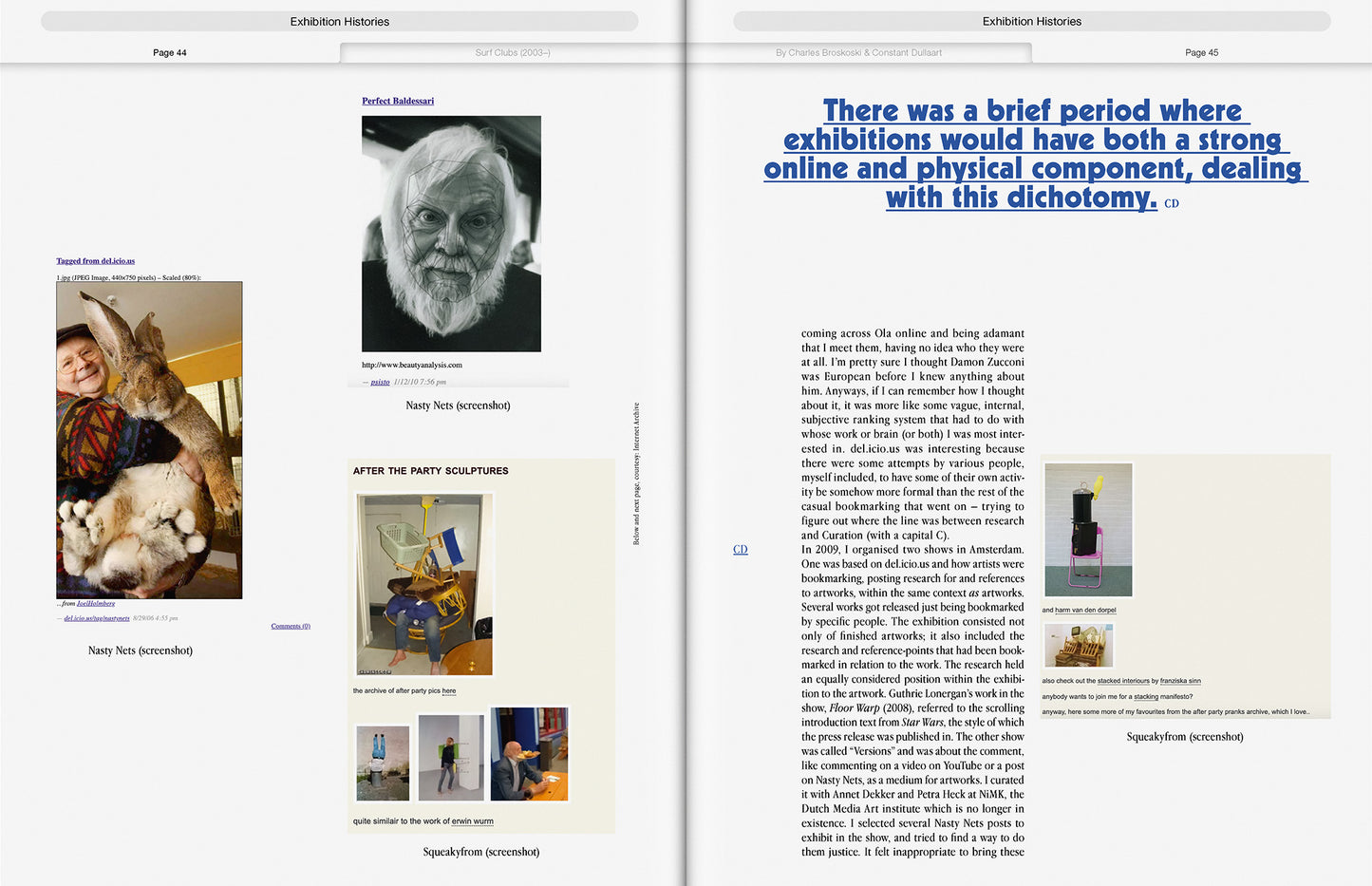The image size is (1372, 886).
Task: Open the franziska sinn link
Action: tap(1180, 681)
